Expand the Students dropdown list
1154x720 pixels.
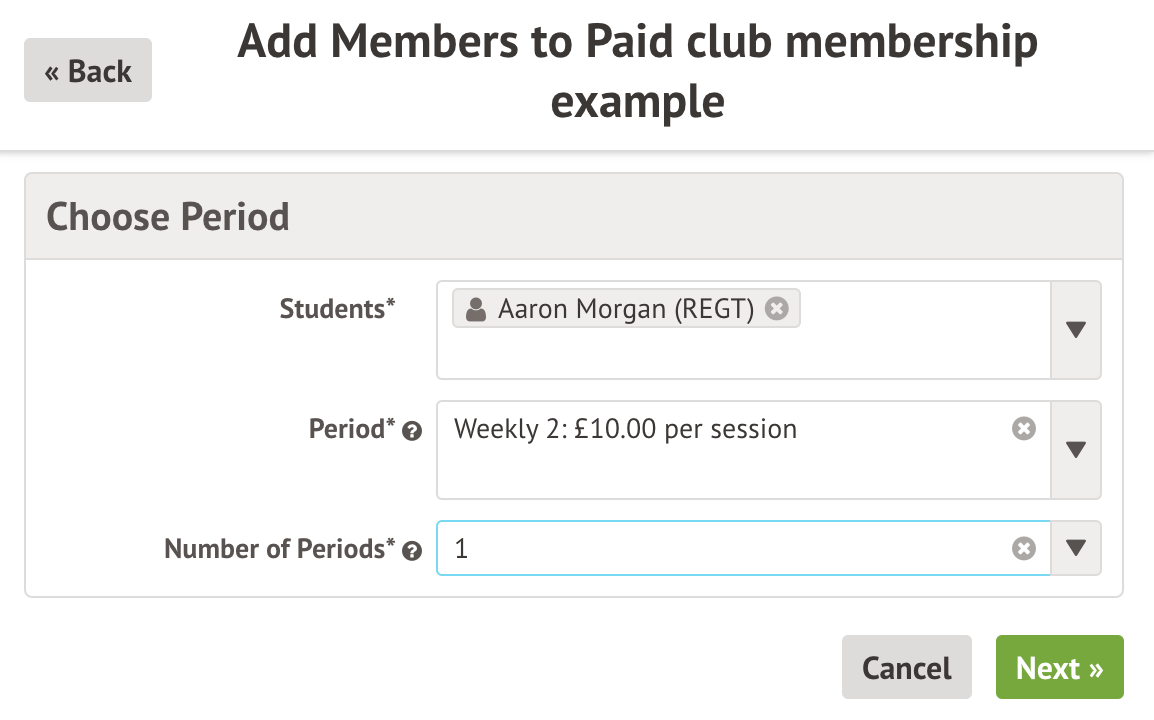pyautogui.click(x=1076, y=330)
